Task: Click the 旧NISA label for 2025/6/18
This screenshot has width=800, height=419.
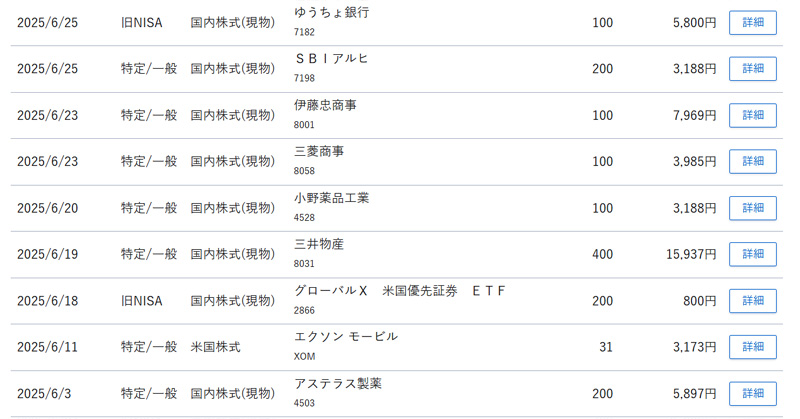Action: (141, 301)
